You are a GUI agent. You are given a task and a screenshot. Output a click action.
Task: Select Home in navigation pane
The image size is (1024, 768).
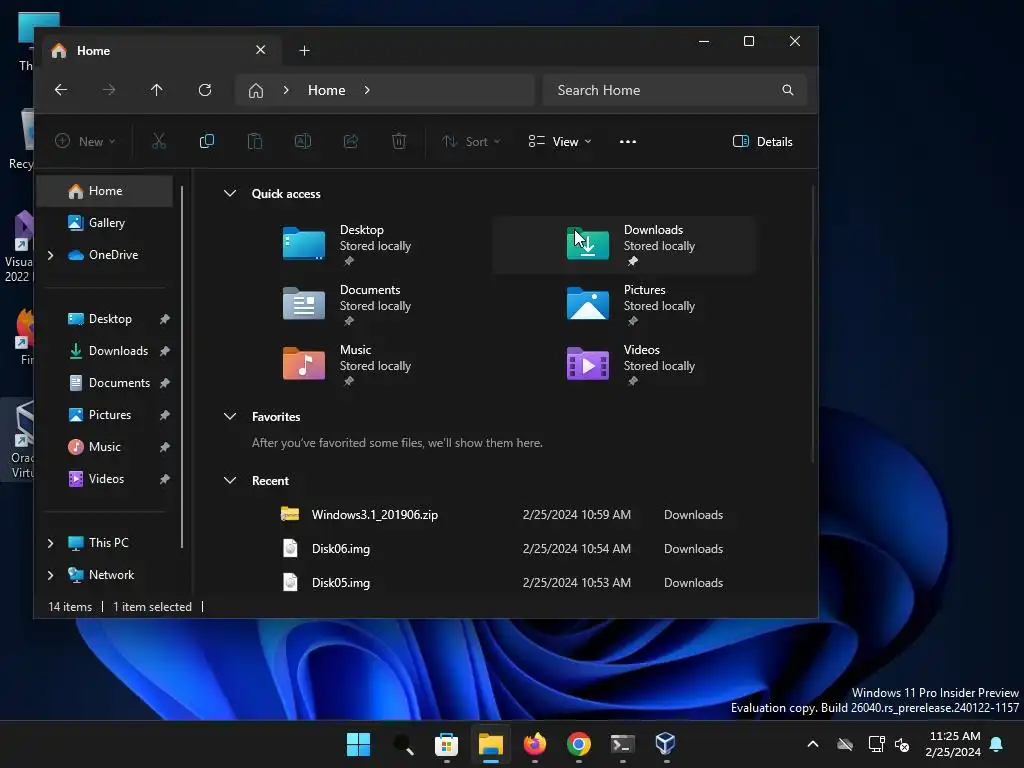pyautogui.click(x=105, y=191)
